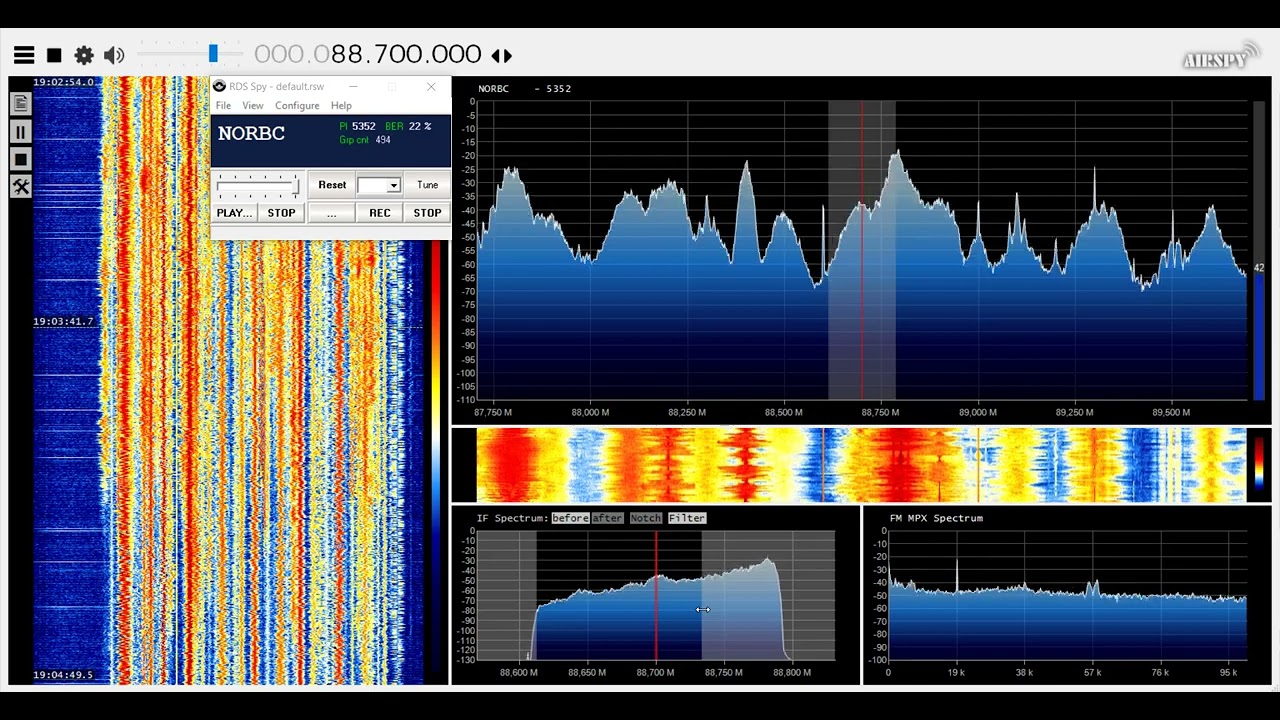Click the 19:04:49.5 waterfall timestamp
Screen dimensions: 1280x720
63,675
